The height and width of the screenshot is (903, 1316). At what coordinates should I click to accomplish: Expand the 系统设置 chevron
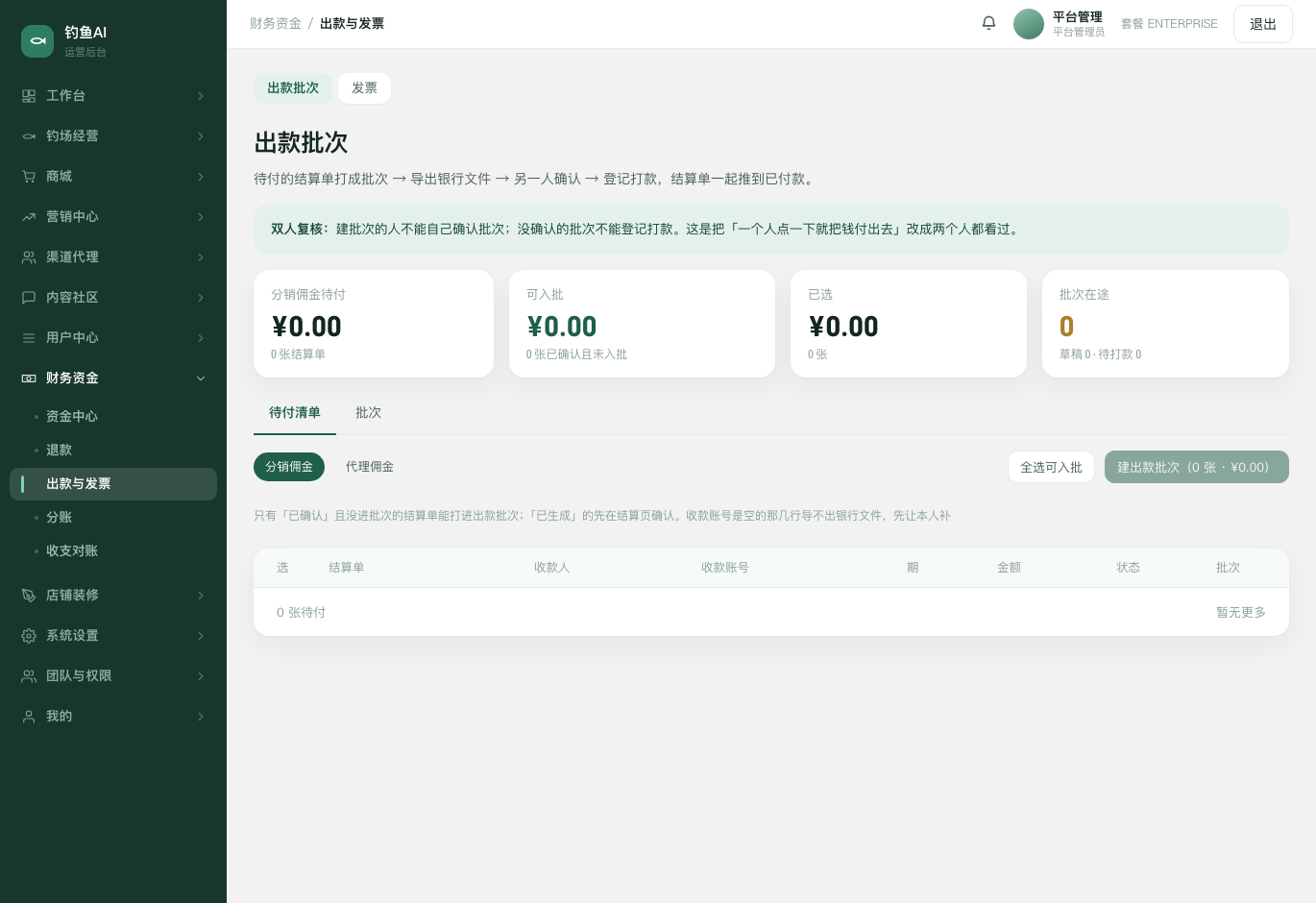201,636
